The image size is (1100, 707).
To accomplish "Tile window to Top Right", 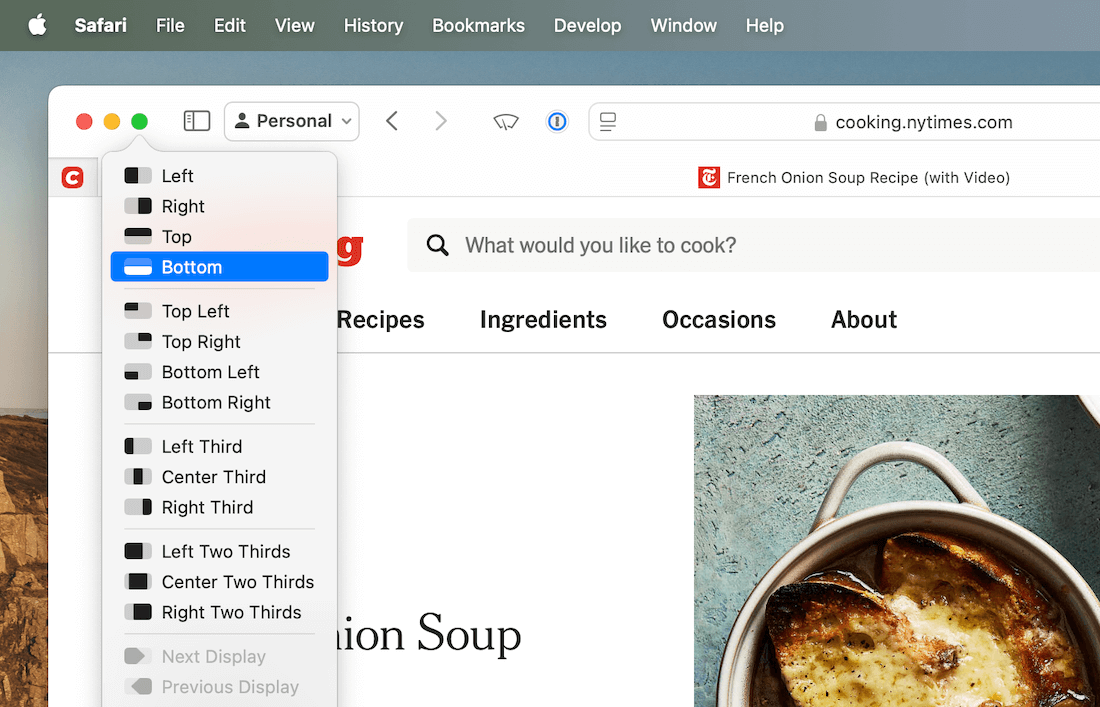I will [x=200, y=341].
